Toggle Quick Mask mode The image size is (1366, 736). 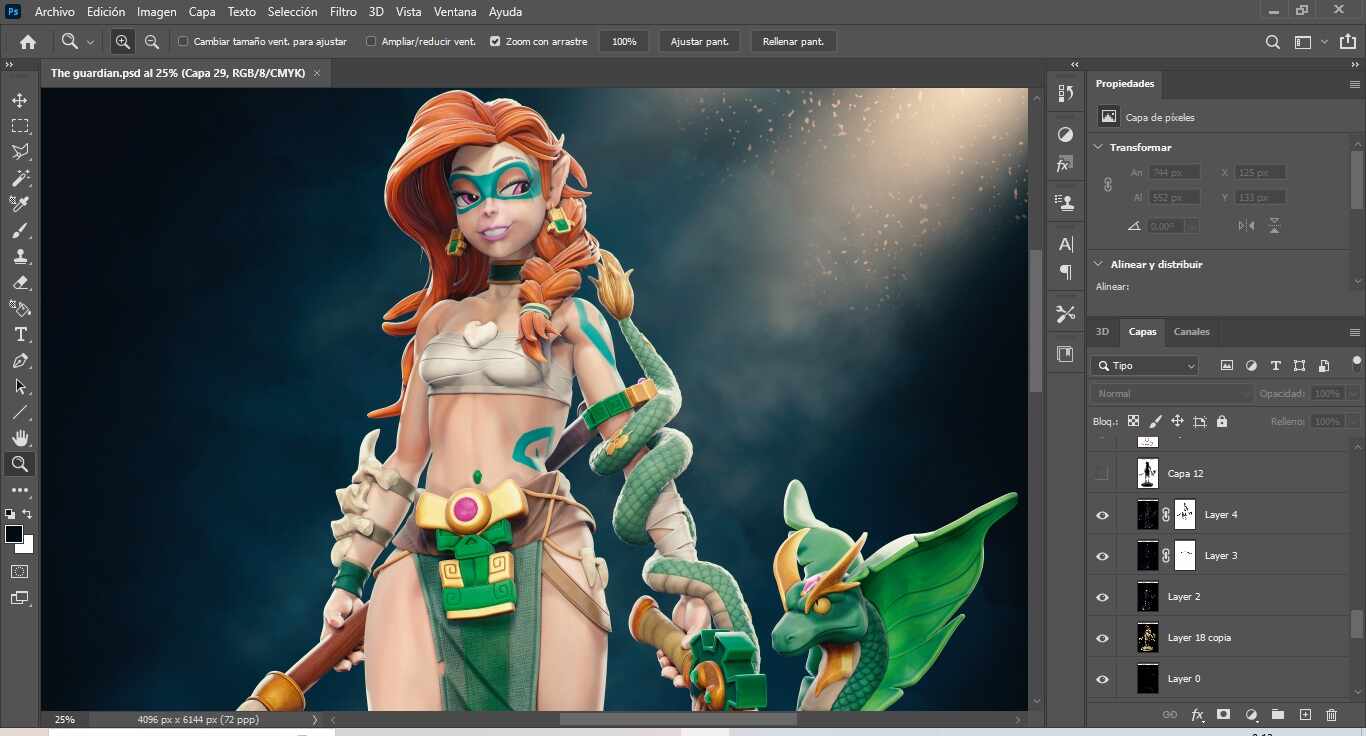click(20, 572)
